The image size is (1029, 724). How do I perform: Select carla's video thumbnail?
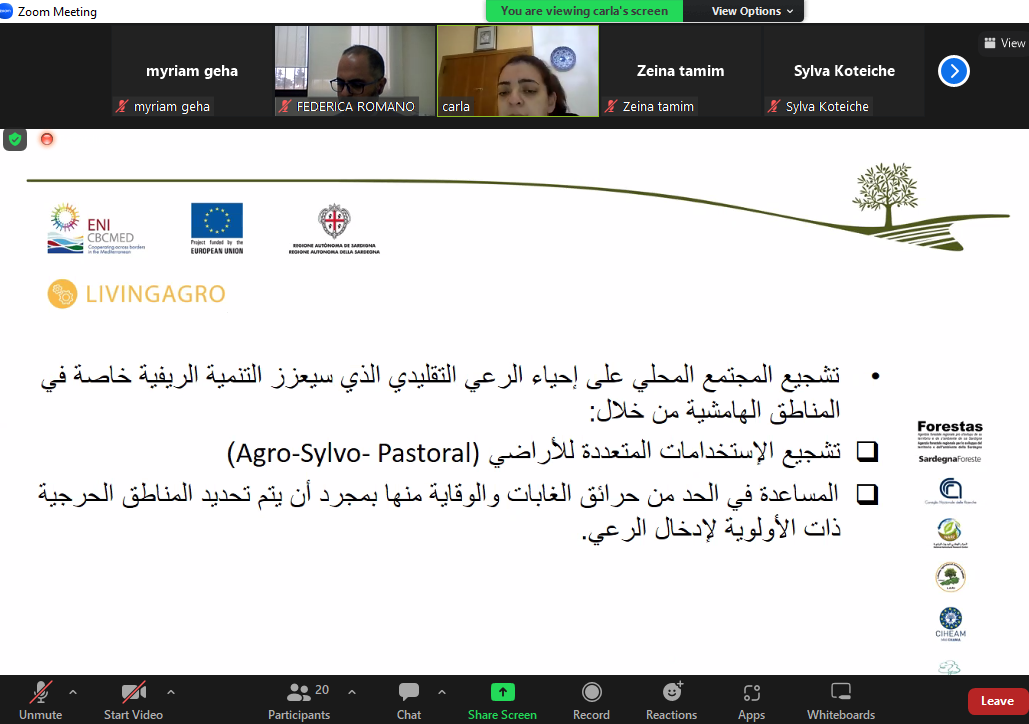point(517,71)
